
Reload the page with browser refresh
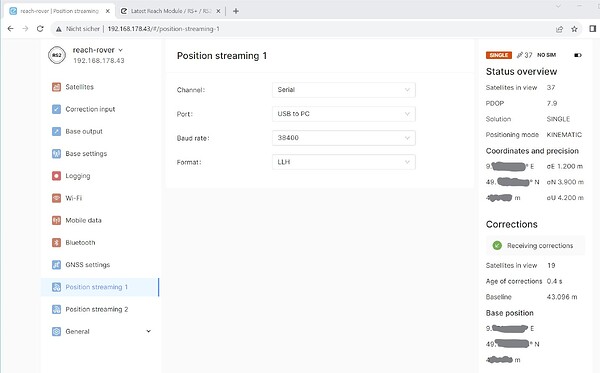point(40,29)
